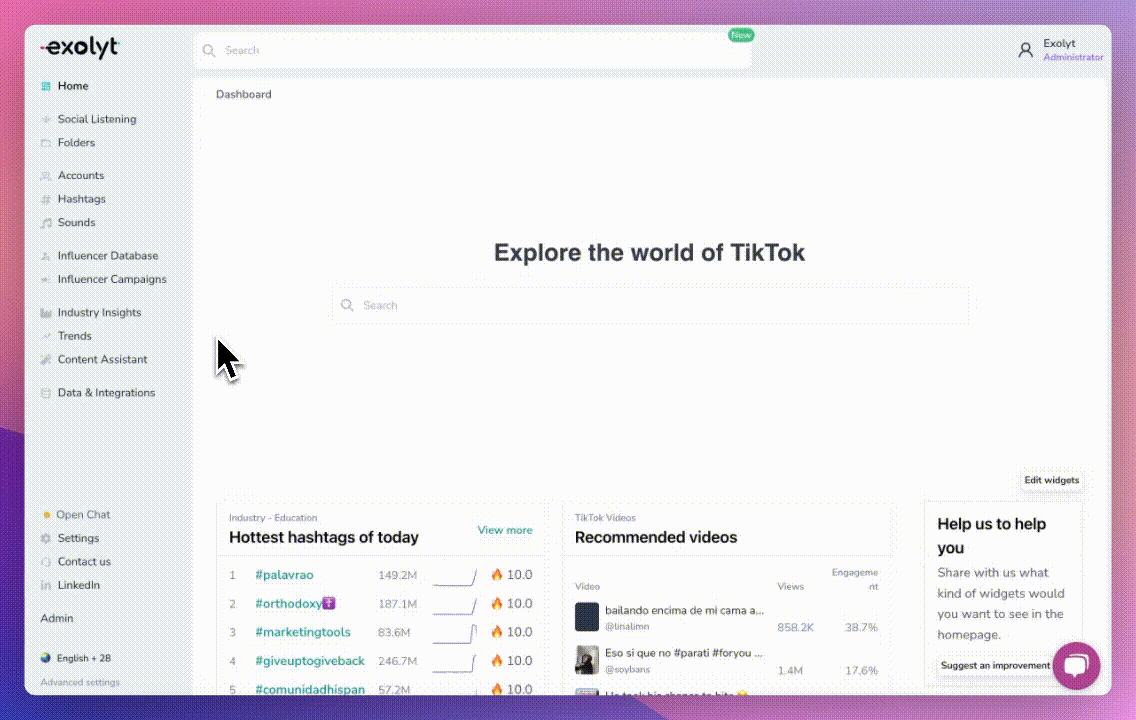Click the Trends line icon
The height and width of the screenshot is (720, 1136).
pos(46,336)
